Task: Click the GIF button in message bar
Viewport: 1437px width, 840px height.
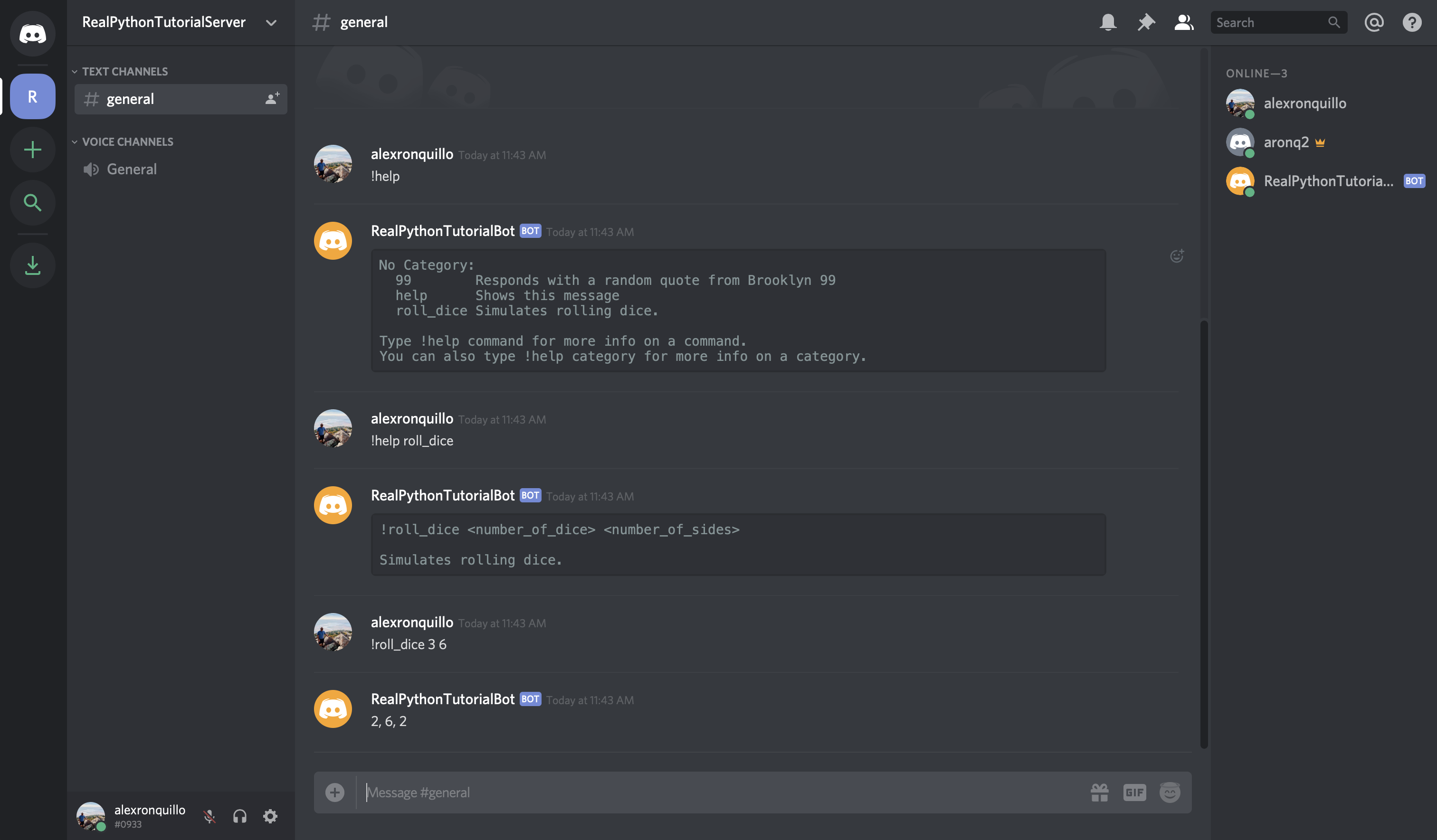Action: (1134, 792)
